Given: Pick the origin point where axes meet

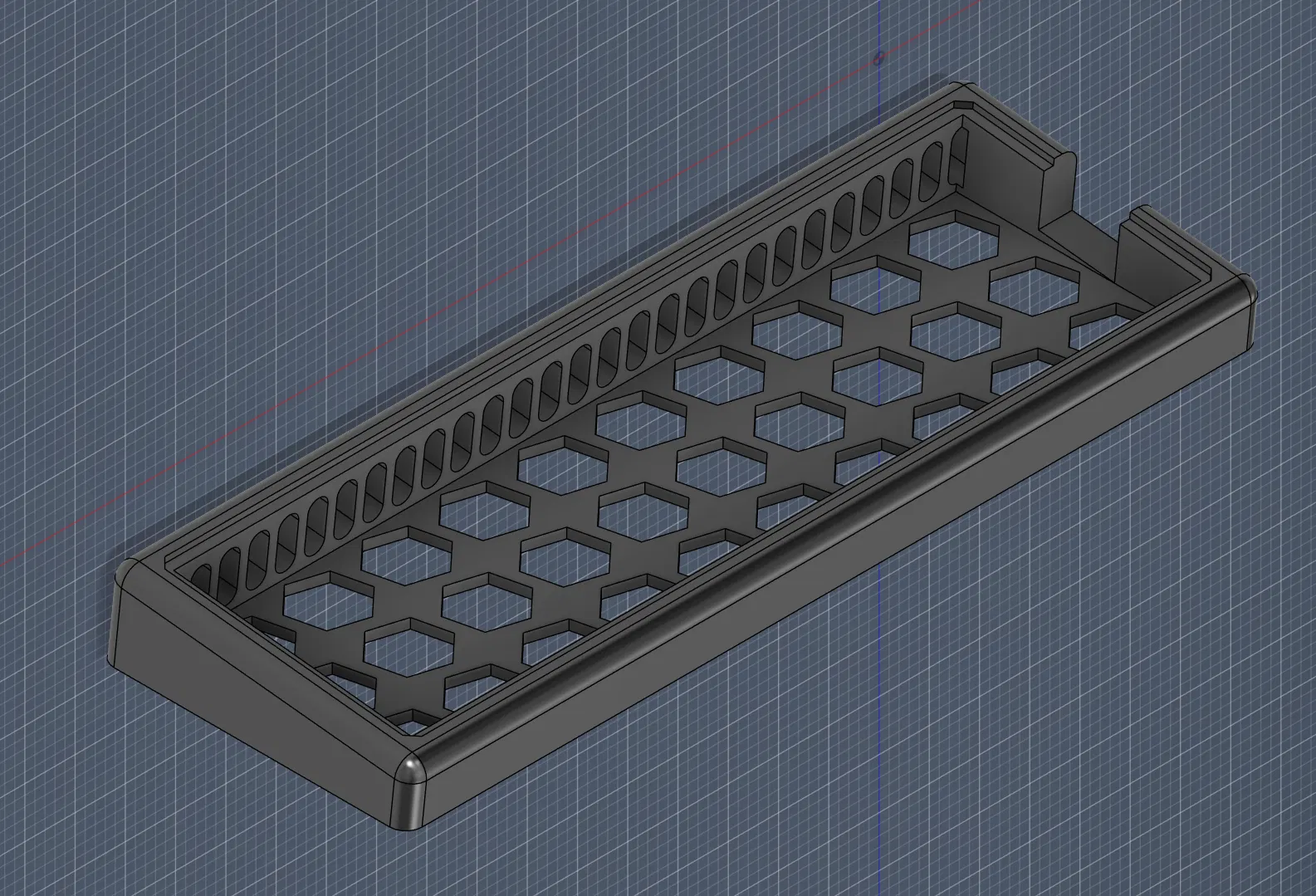Looking at the screenshot, I should 879,59.
